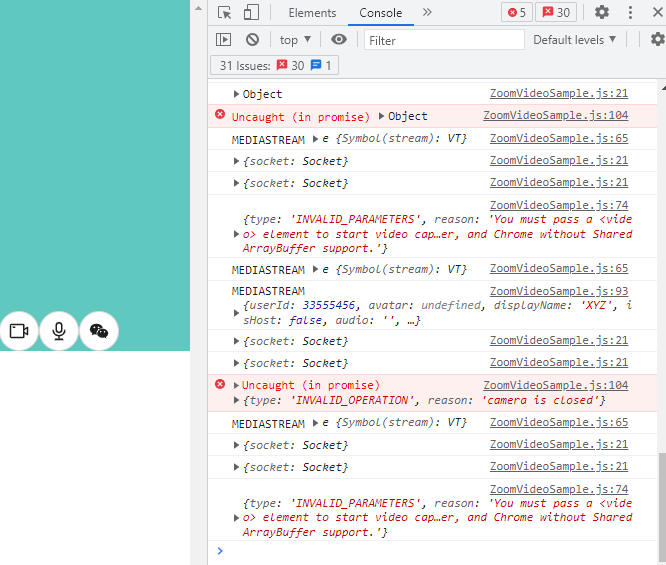
Task: Open the first ZoomVideoSample.js:65 link
Action: pyautogui.click(x=559, y=138)
